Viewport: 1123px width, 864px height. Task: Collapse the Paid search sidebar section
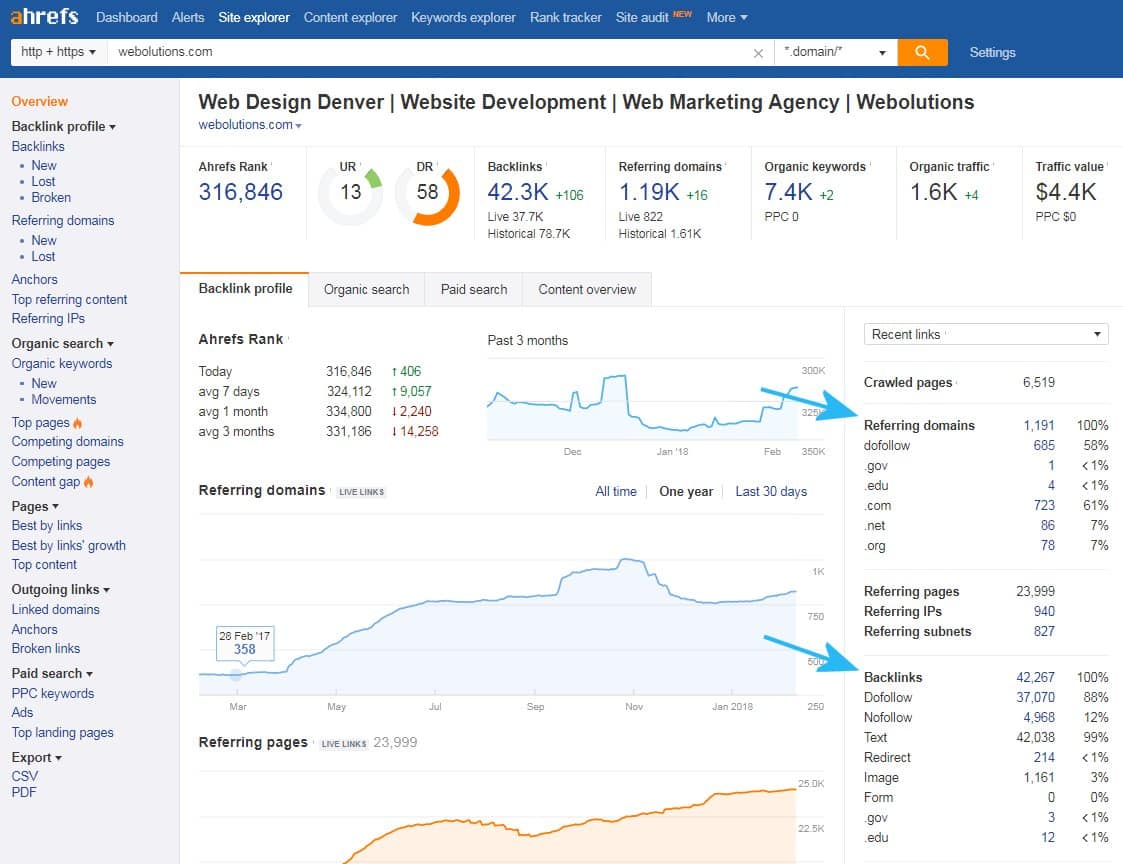52,673
